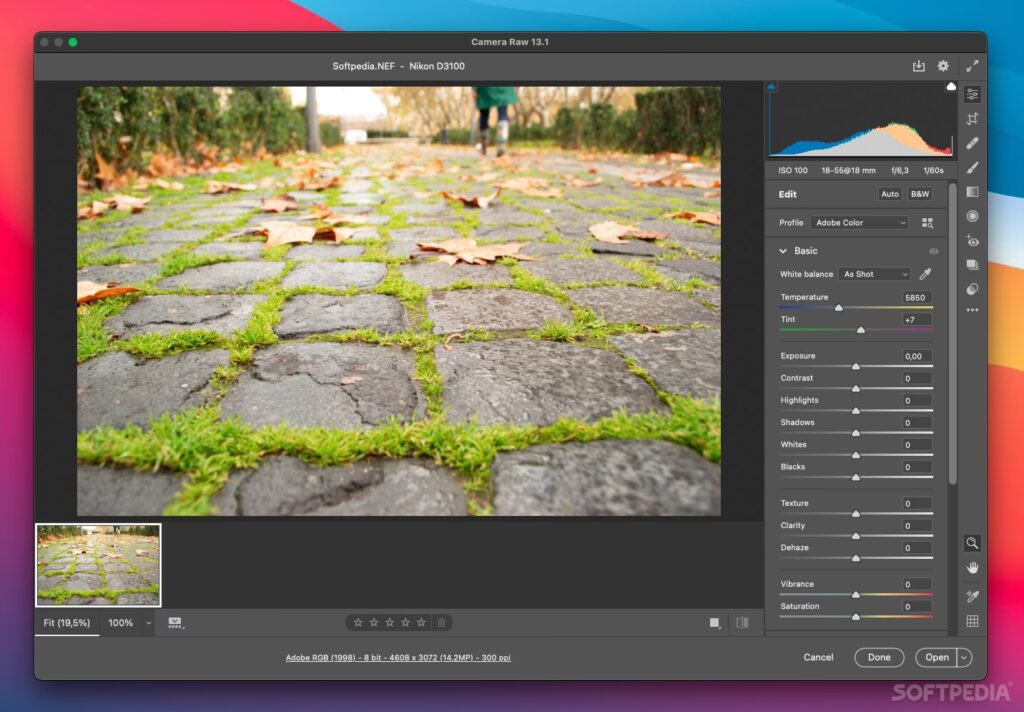Select the Spot Removal healing tool

[972, 143]
